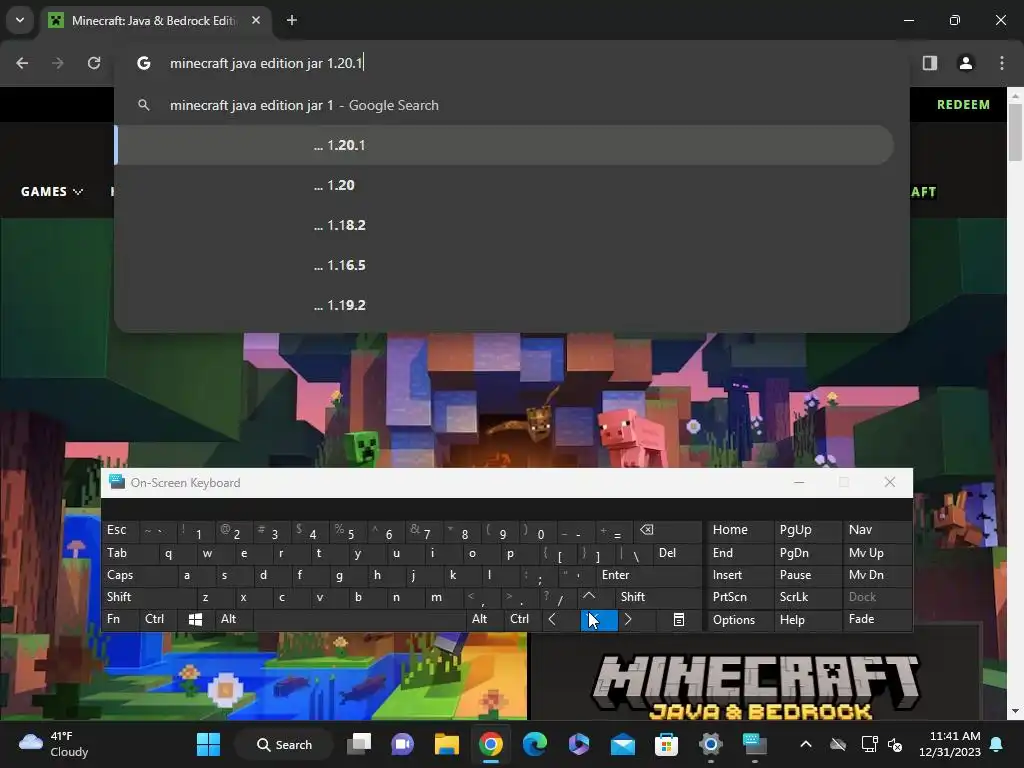Expand the GAMES dropdown menu
The height and width of the screenshot is (768, 1024).
click(52, 191)
